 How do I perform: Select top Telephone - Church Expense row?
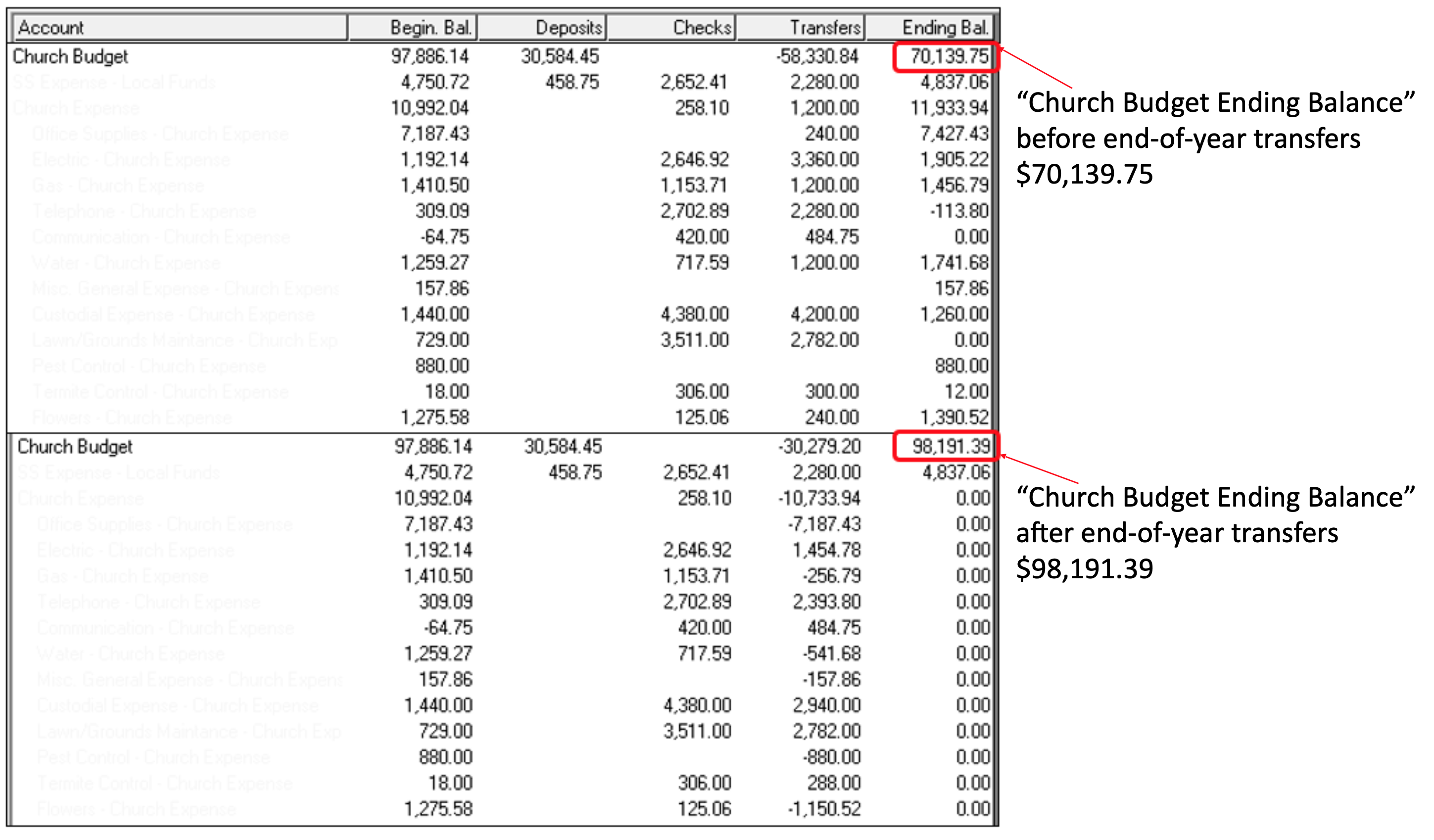tap(144, 212)
